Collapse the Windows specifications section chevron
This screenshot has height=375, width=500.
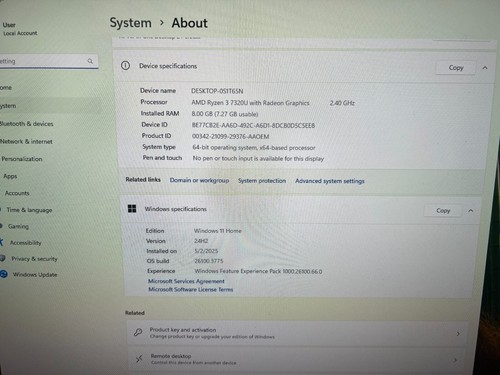pos(471,211)
